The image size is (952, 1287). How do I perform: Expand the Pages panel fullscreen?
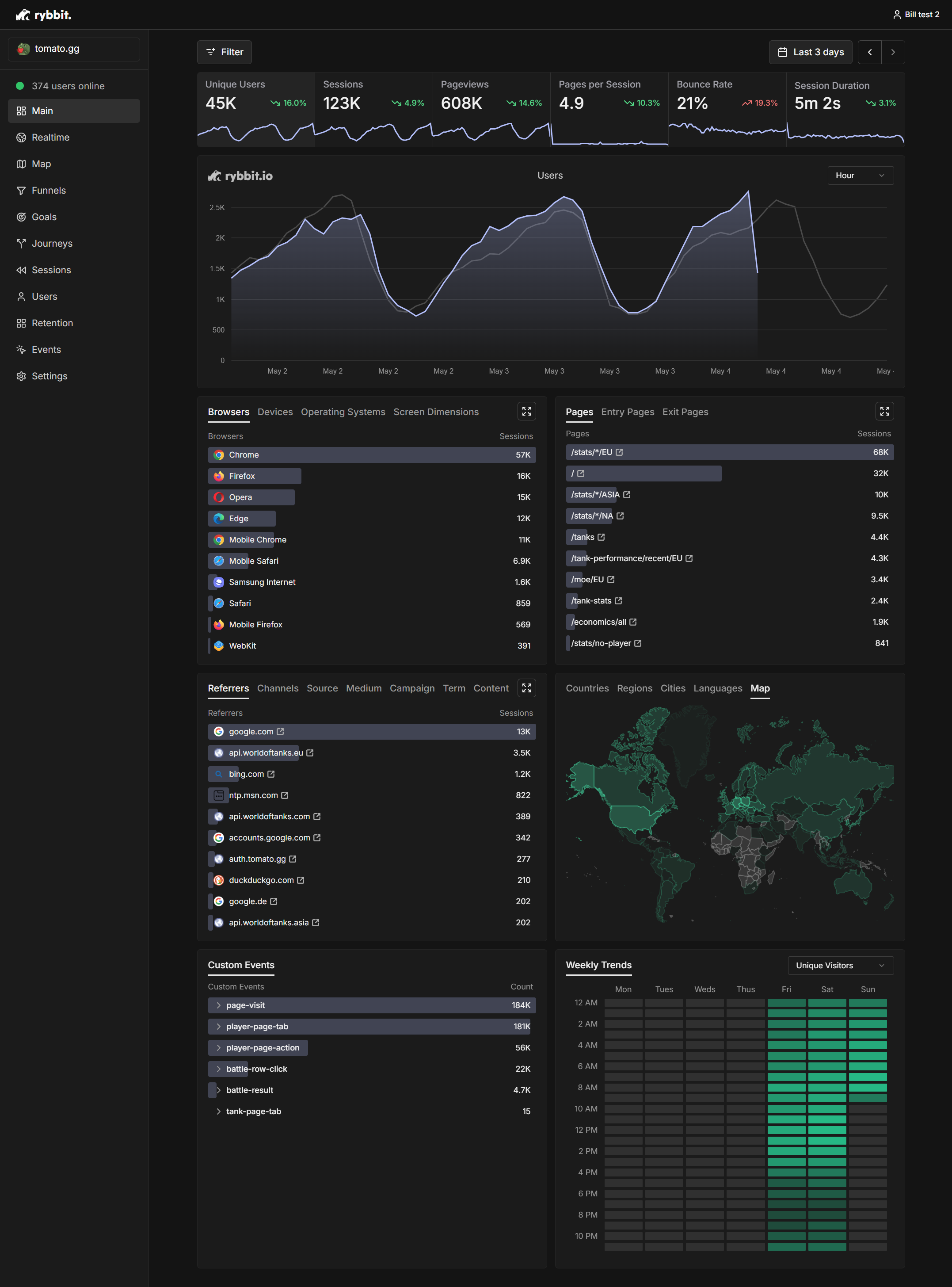pos(884,411)
